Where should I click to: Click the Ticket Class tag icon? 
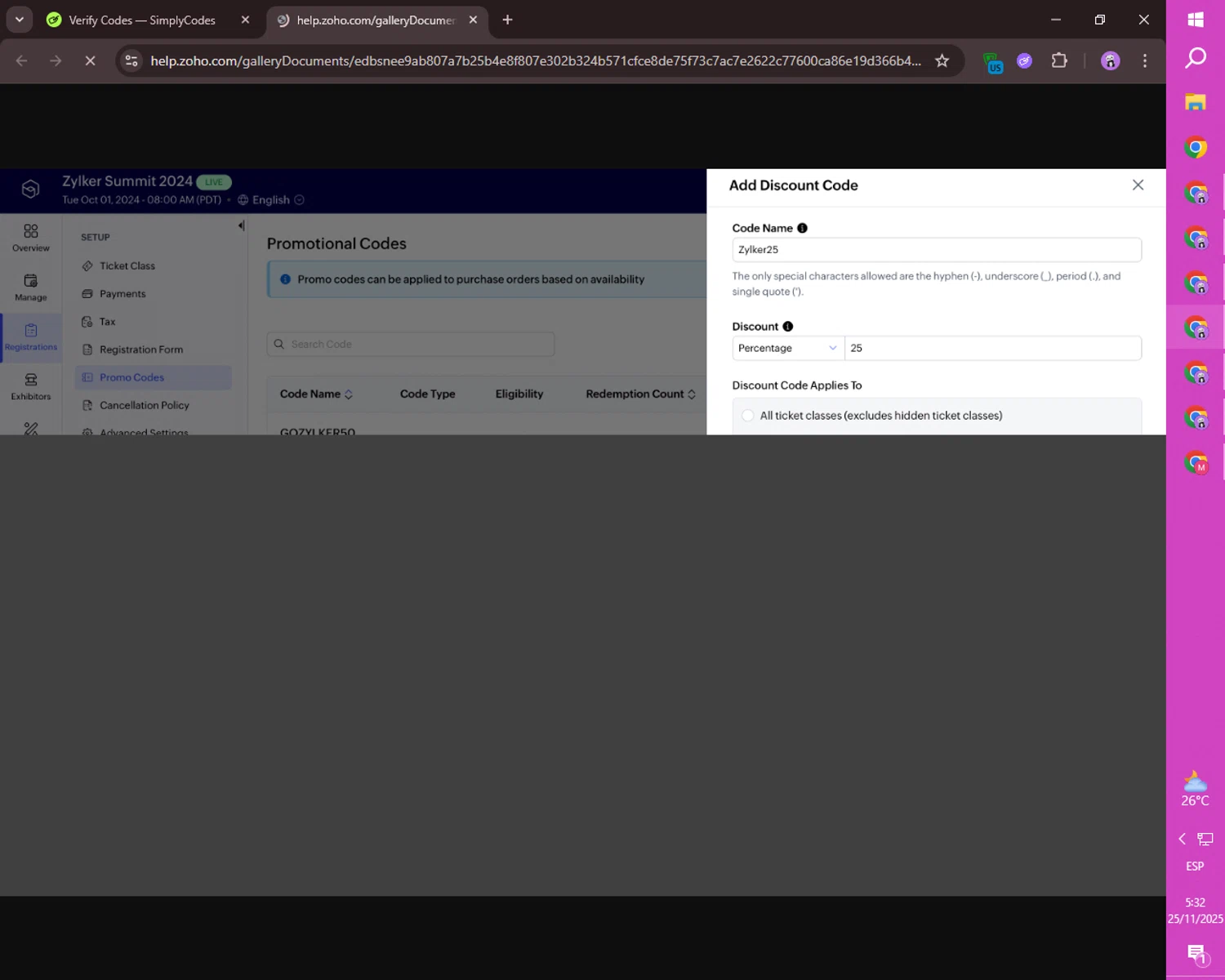point(87,265)
